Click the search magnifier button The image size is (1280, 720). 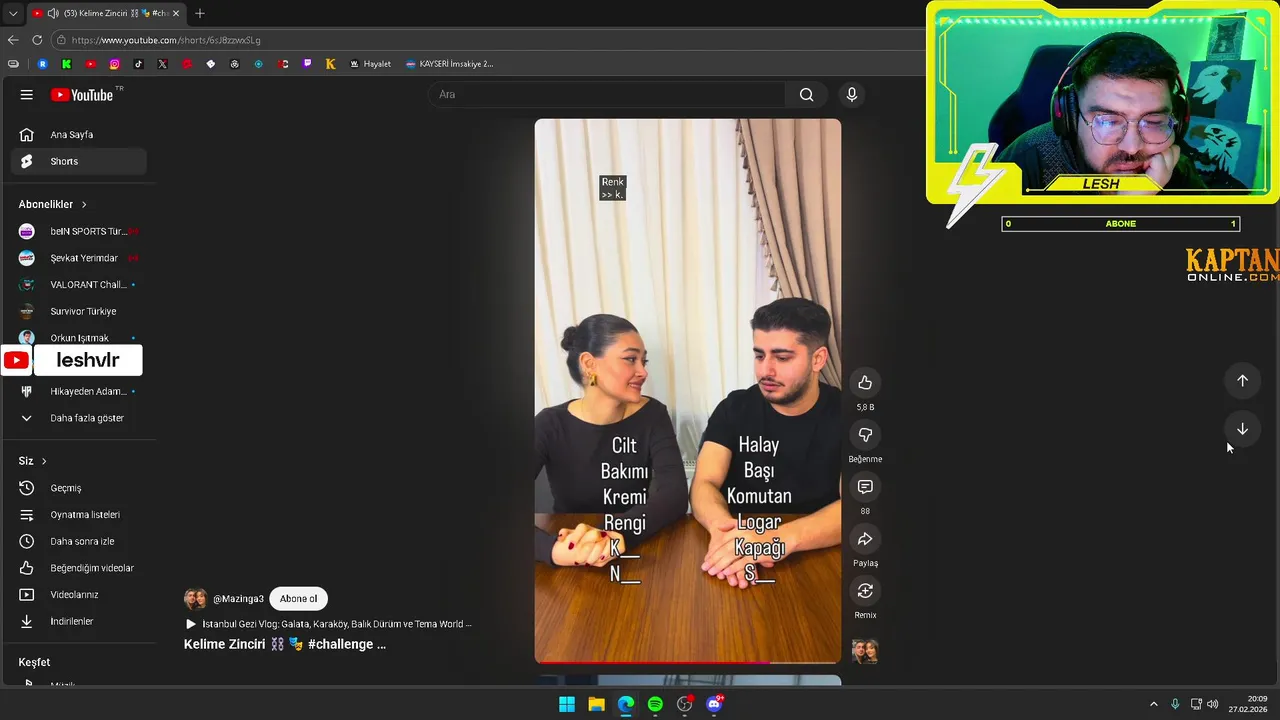pyautogui.click(x=806, y=95)
